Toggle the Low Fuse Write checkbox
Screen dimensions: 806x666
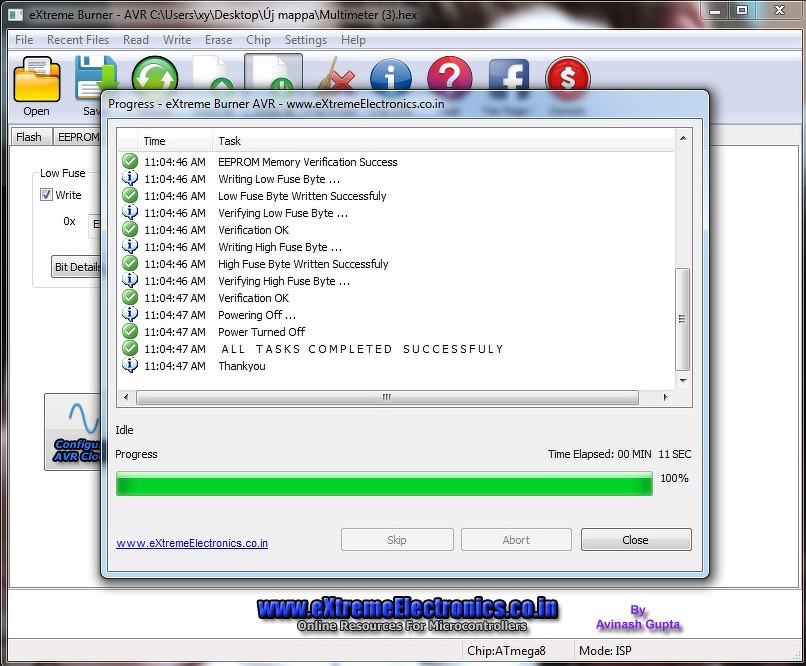[x=46, y=195]
